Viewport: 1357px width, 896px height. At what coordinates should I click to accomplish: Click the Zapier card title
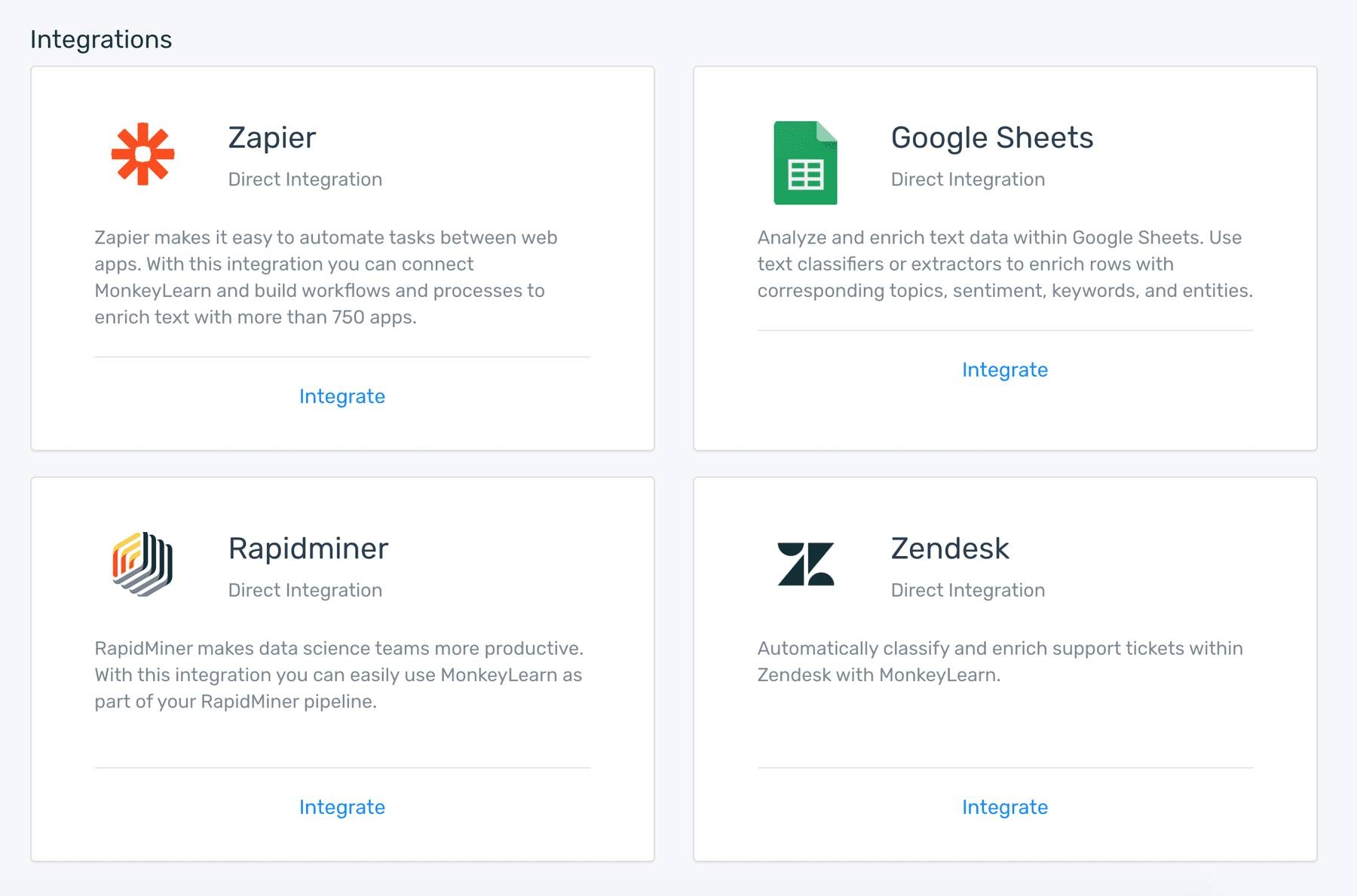271,138
